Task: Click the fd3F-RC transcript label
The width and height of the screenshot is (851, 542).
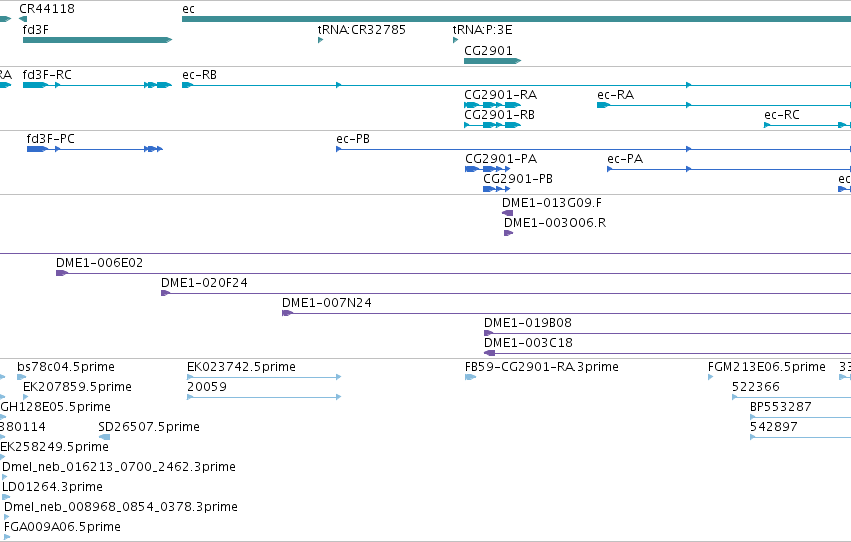Action: (x=47, y=75)
